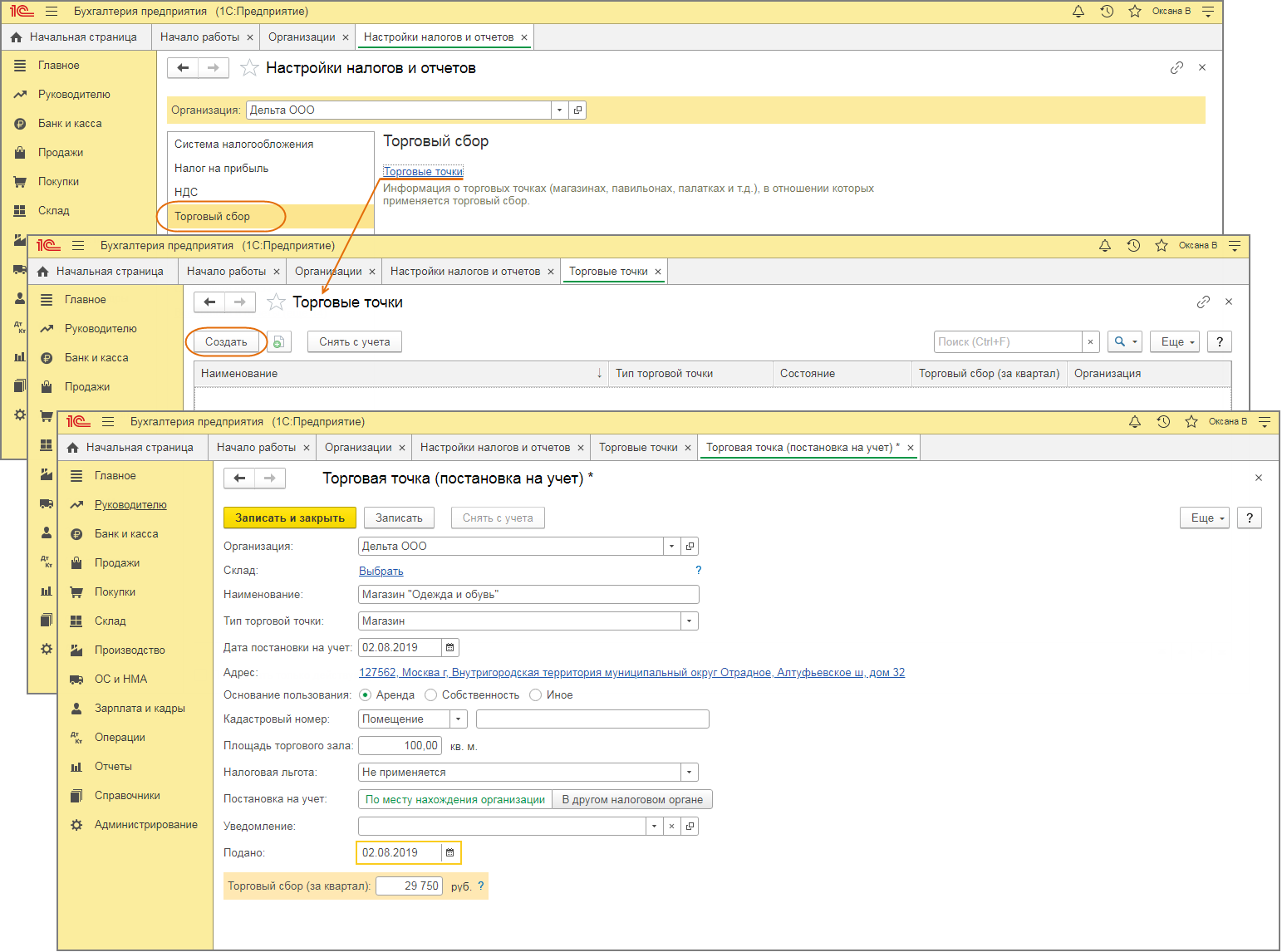Clear the Уведомление field

[671, 826]
